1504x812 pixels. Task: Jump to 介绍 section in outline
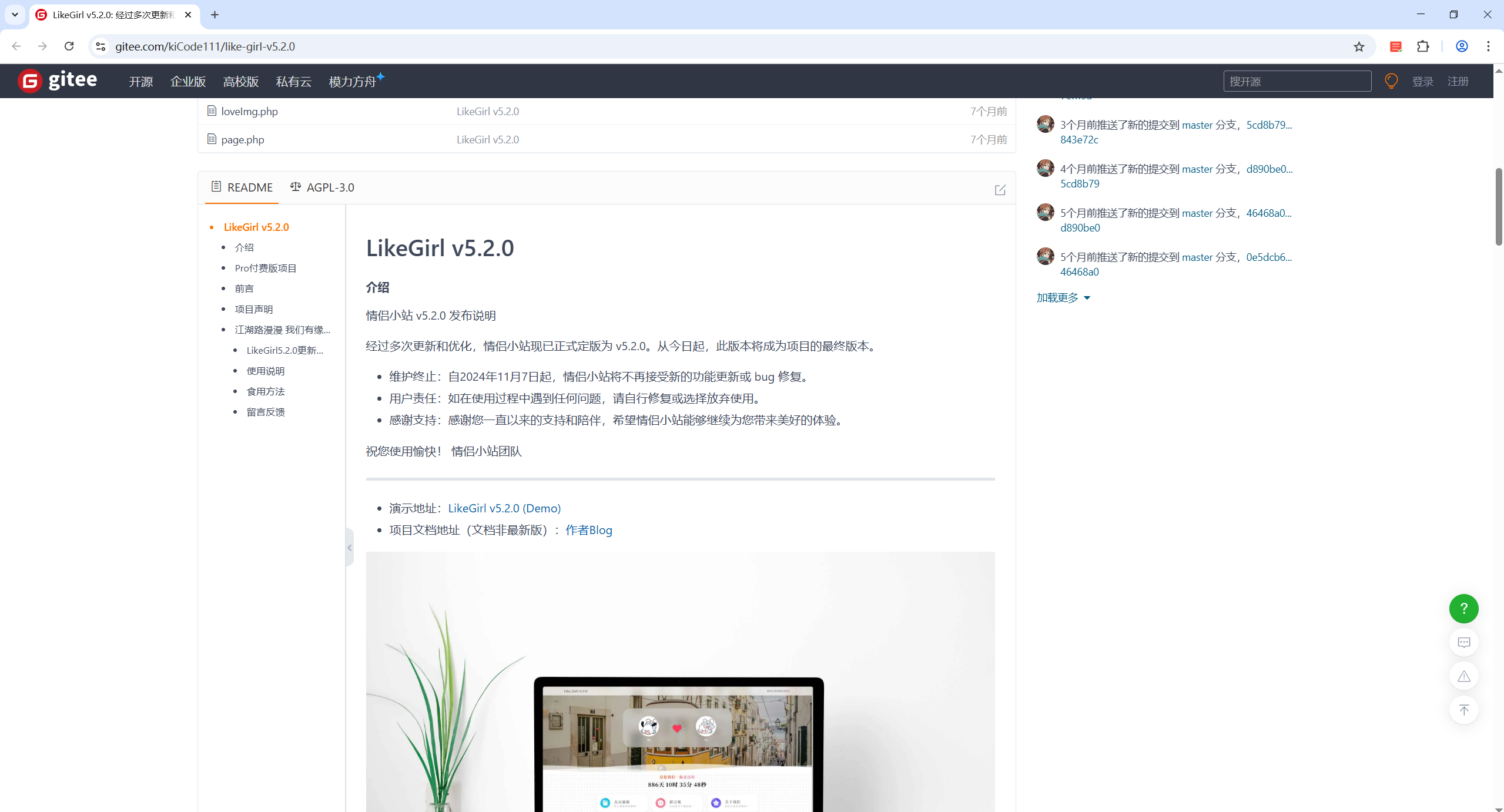(244, 247)
